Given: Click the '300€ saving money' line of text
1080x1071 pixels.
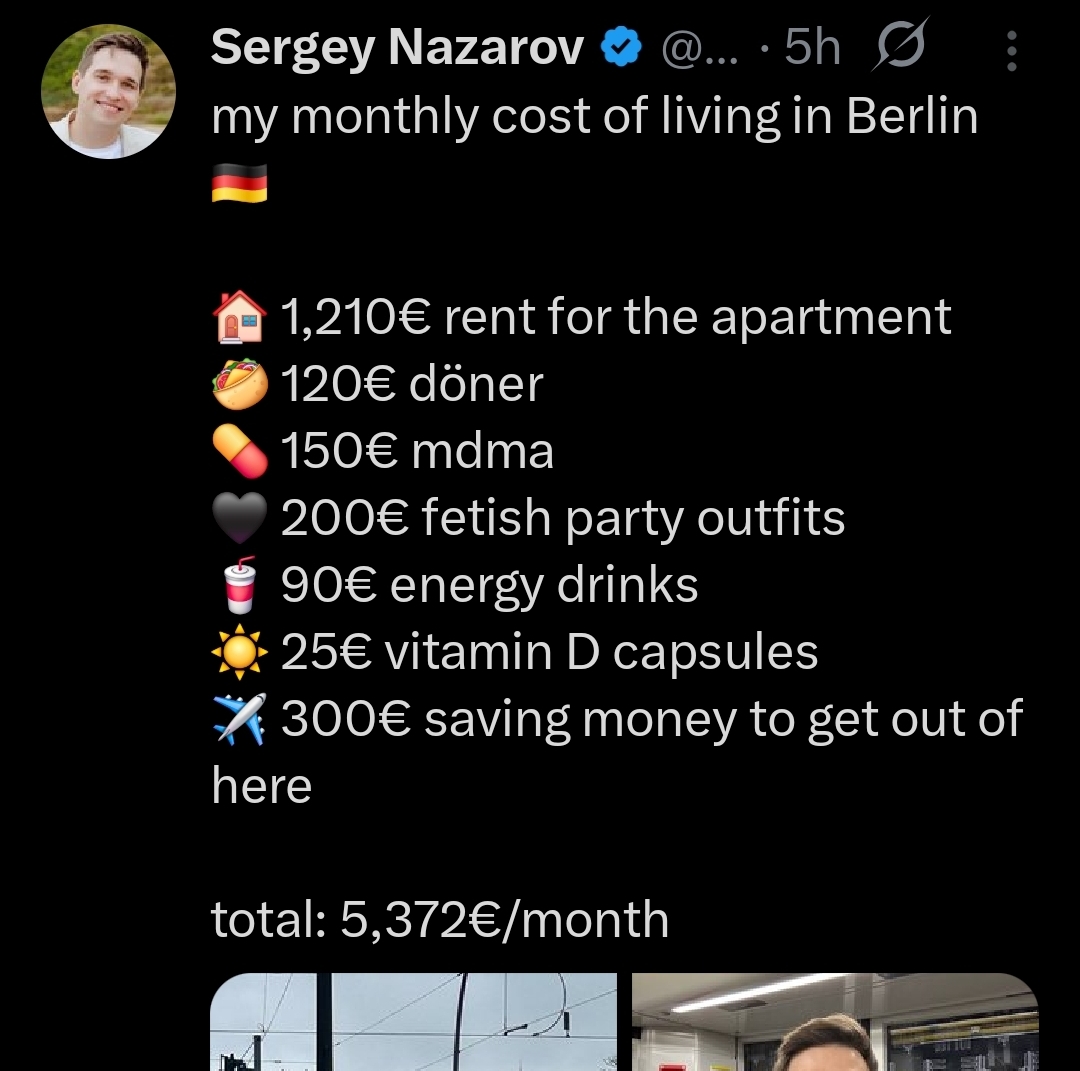Looking at the screenshot, I should click(x=650, y=717).
